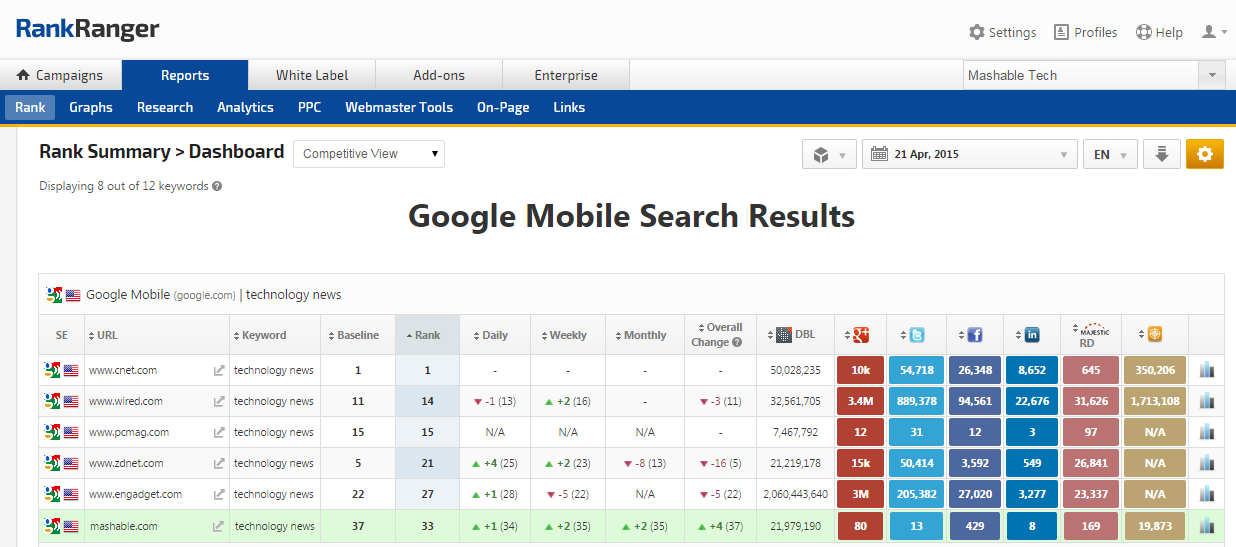Click the help icon beside keyword count
The width and height of the screenshot is (1236, 547).
pyautogui.click(x=217, y=186)
